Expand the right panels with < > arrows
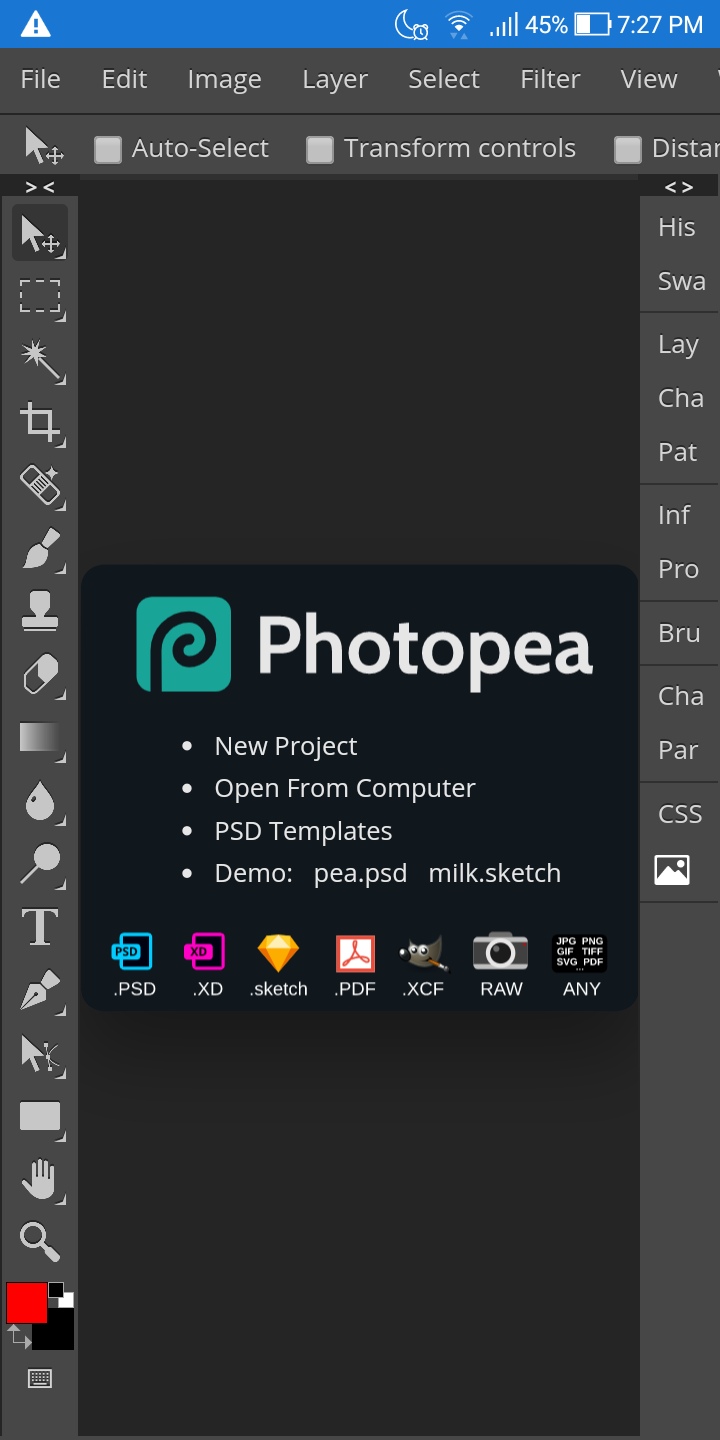Screen dimensions: 720x1440 tap(679, 187)
